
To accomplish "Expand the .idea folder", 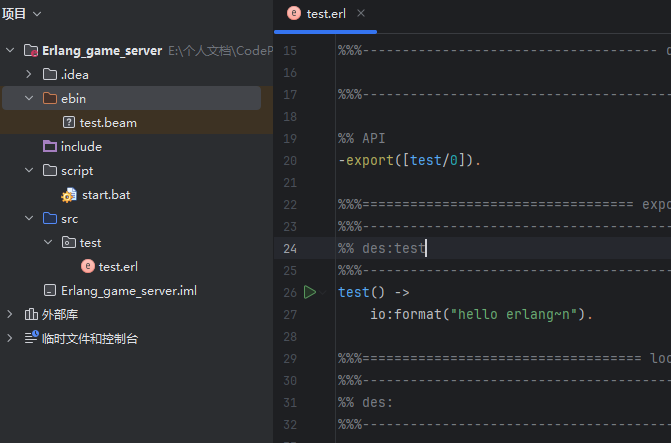I will tap(29, 74).
